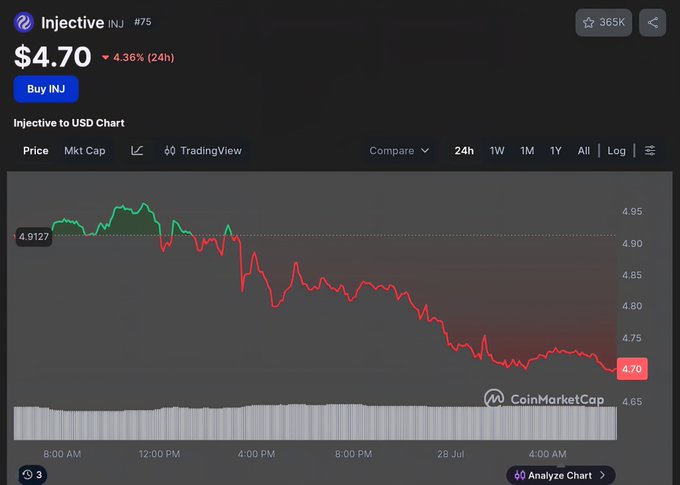Select the 1W time range
Image resolution: width=680 pixels, height=485 pixels.
coord(497,151)
